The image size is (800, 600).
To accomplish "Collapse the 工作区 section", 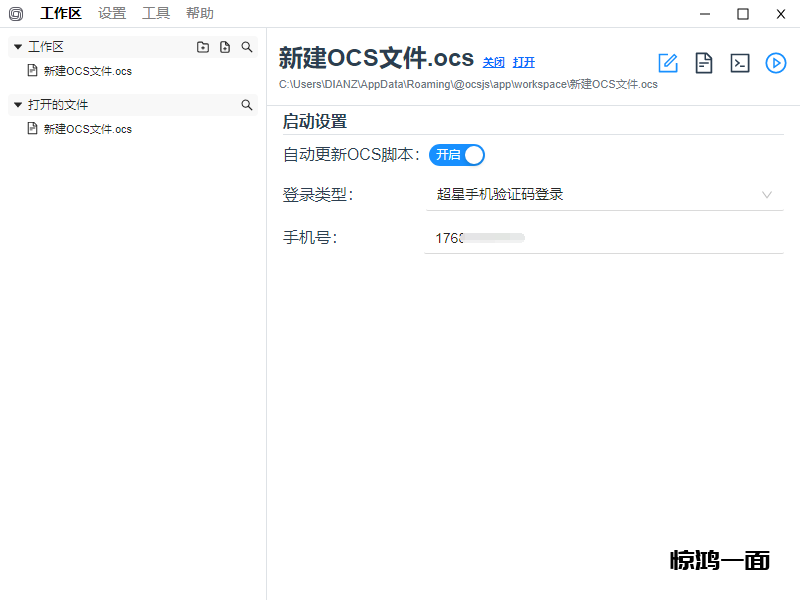I will click(x=18, y=47).
